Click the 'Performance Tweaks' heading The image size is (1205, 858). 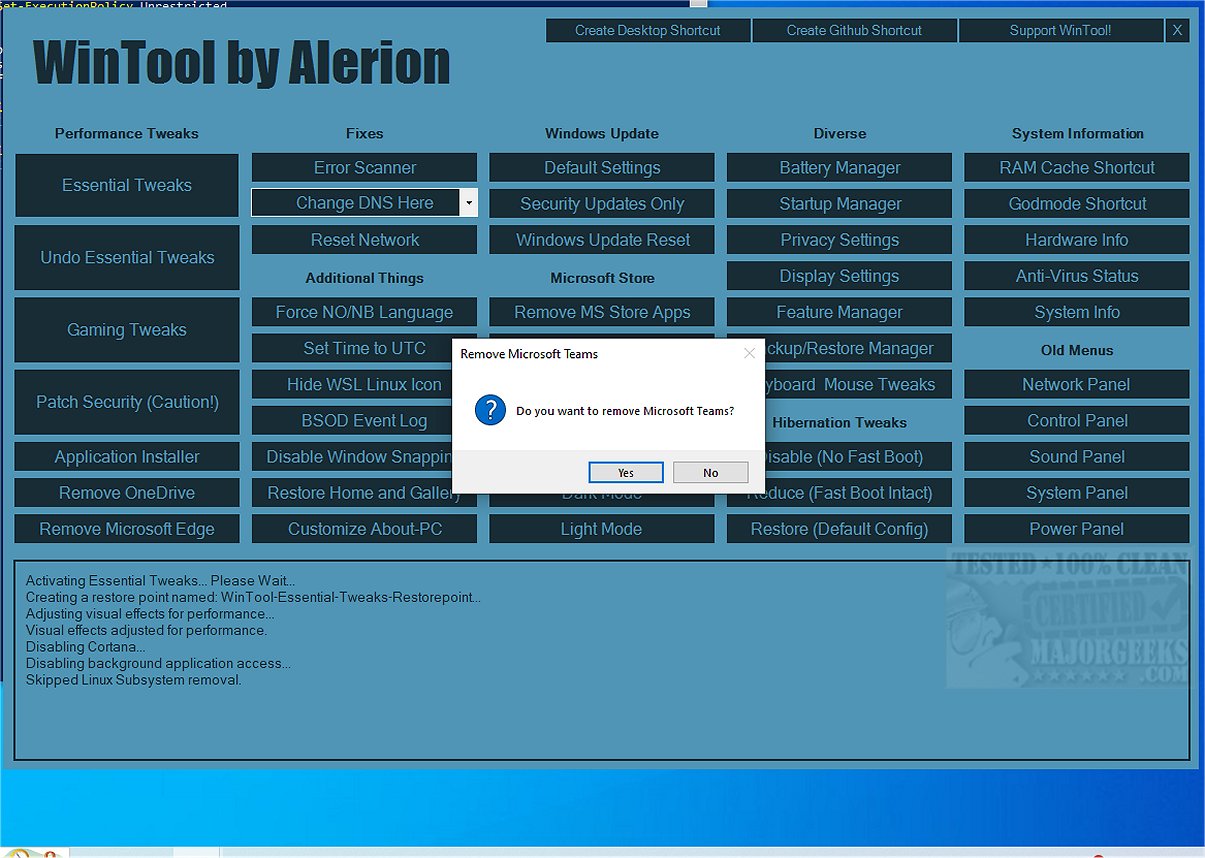coord(127,133)
